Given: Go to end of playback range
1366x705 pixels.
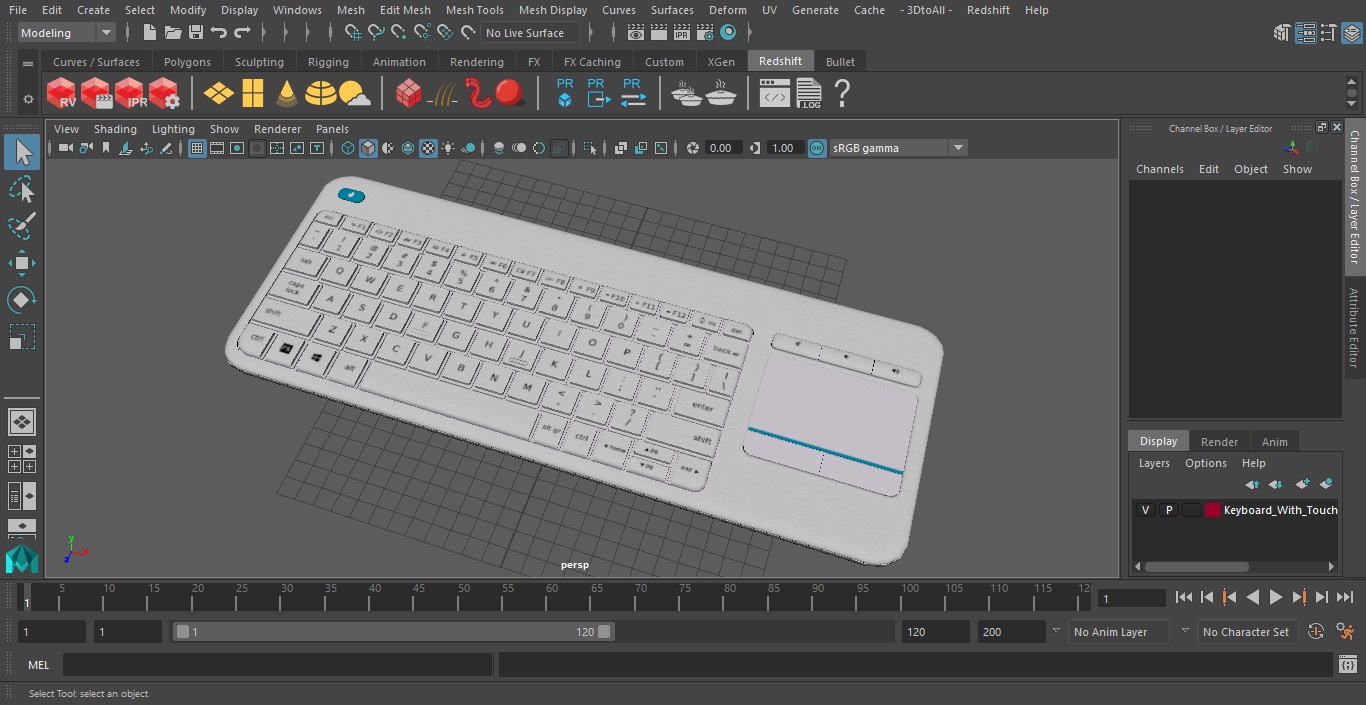Looking at the screenshot, I should 1344,597.
